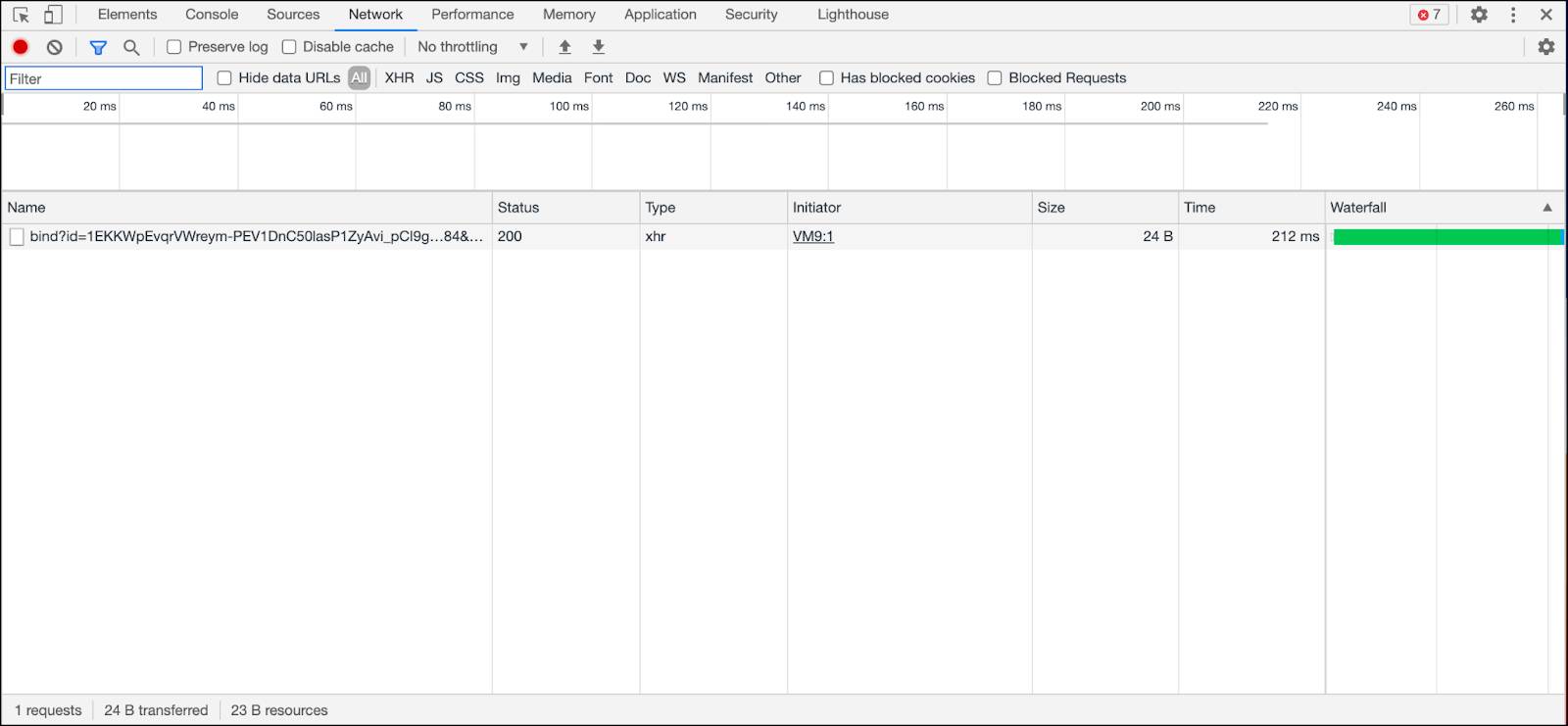This screenshot has height=726, width=1568.
Task: Sort by the Type column header
Action: [713, 208]
